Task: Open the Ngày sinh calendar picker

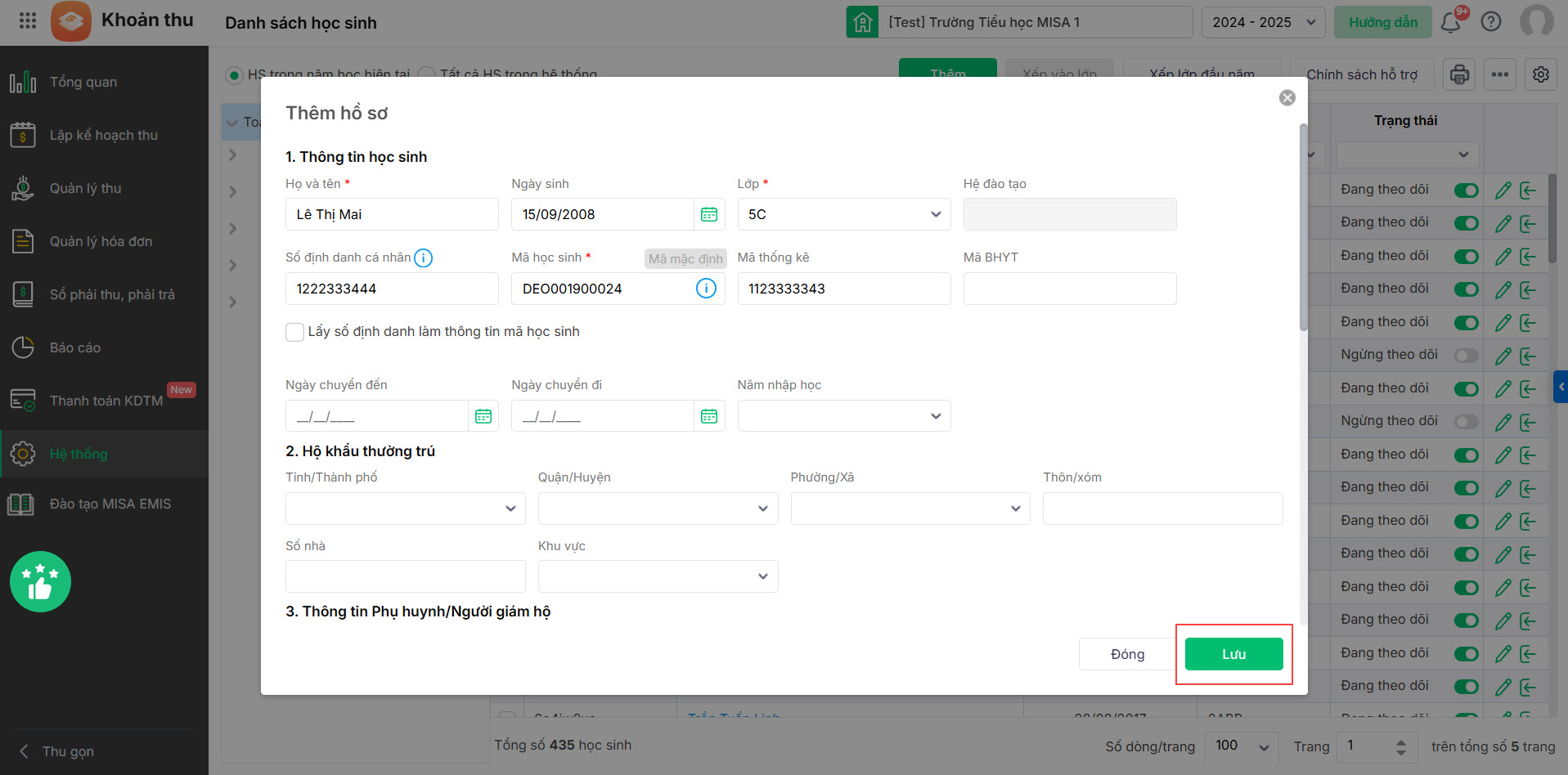Action: pyautogui.click(x=708, y=214)
